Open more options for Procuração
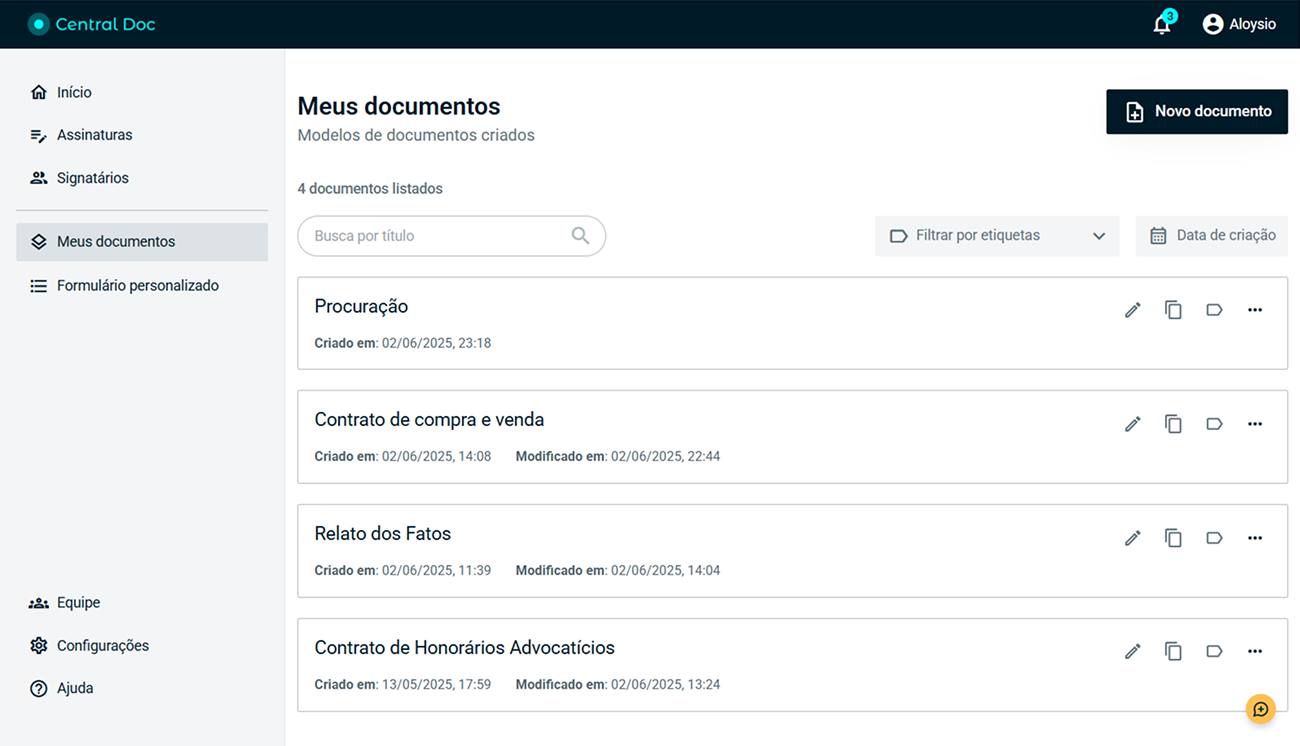 [x=1255, y=310]
